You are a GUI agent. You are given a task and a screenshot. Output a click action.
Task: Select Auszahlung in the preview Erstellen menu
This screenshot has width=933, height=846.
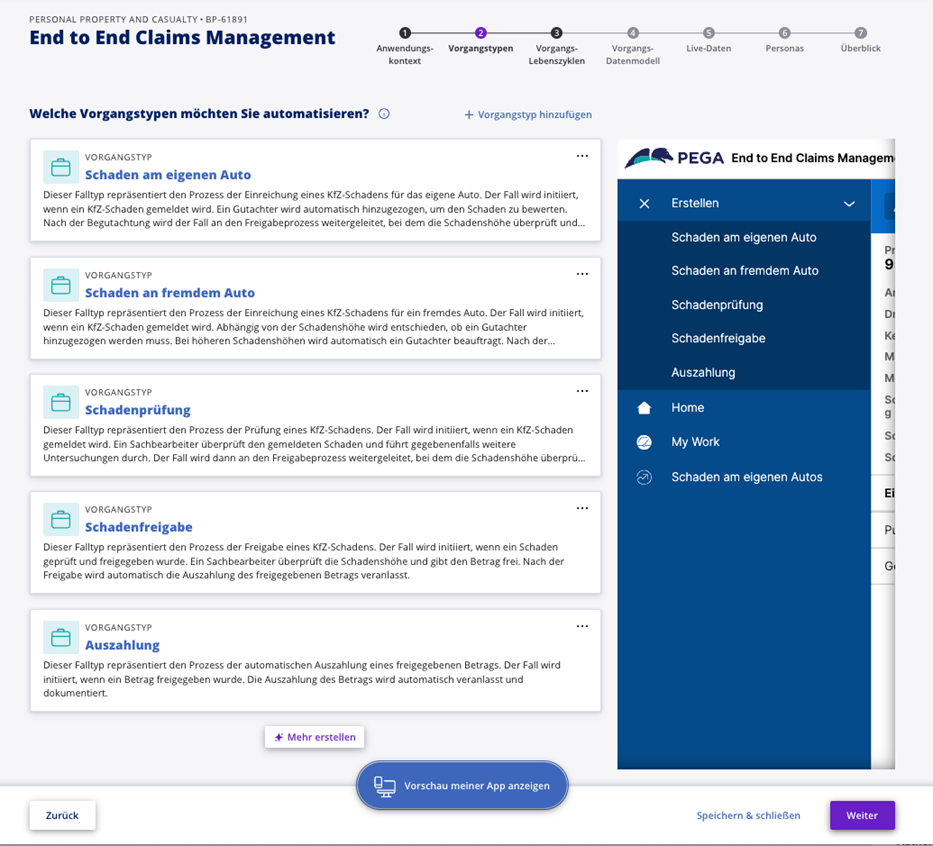(703, 372)
